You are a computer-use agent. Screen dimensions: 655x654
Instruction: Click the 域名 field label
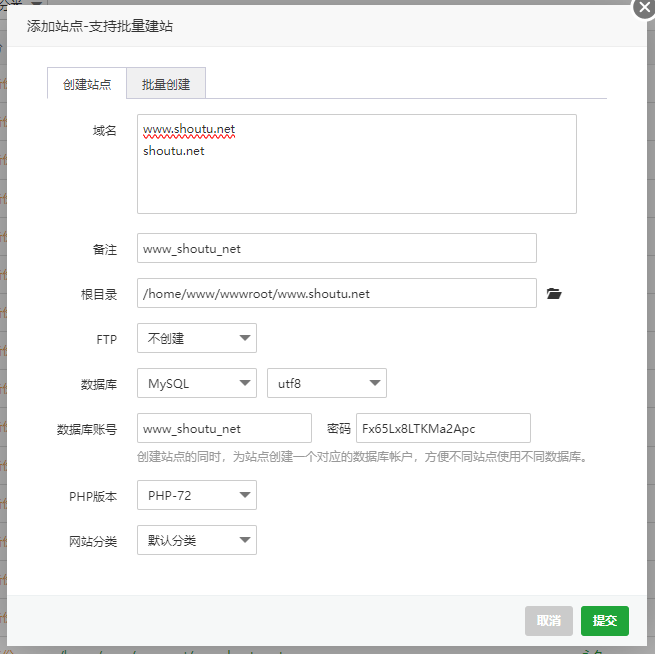(x=104, y=131)
